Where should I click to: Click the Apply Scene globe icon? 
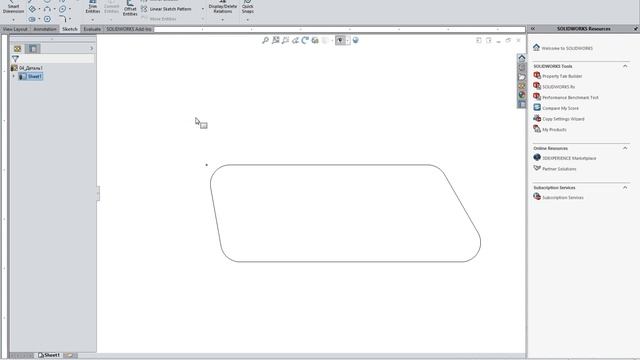pyautogui.click(x=356, y=40)
